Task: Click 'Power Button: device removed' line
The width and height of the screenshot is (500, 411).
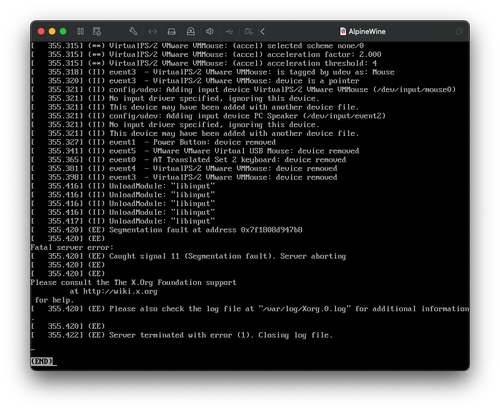Action: pyautogui.click(x=153, y=142)
